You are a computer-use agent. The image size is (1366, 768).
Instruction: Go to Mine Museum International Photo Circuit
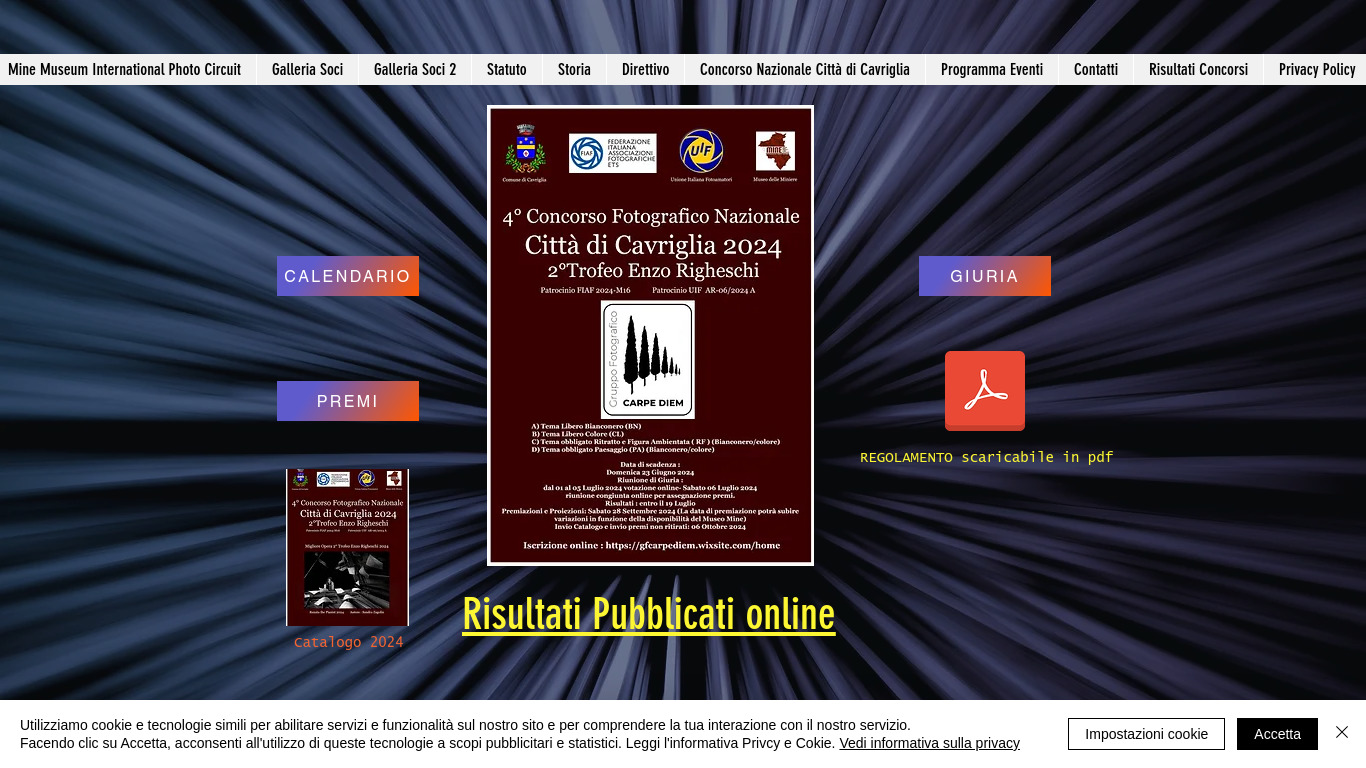[x=125, y=70]
